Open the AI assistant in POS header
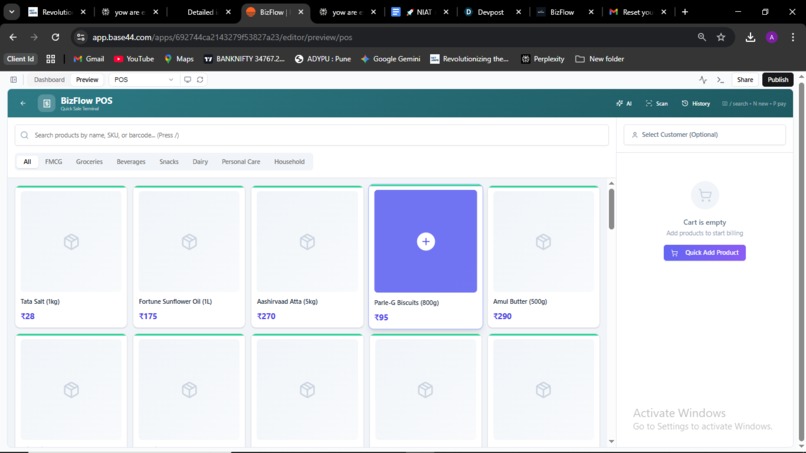806x453 pixels. [x=624, y=103]
